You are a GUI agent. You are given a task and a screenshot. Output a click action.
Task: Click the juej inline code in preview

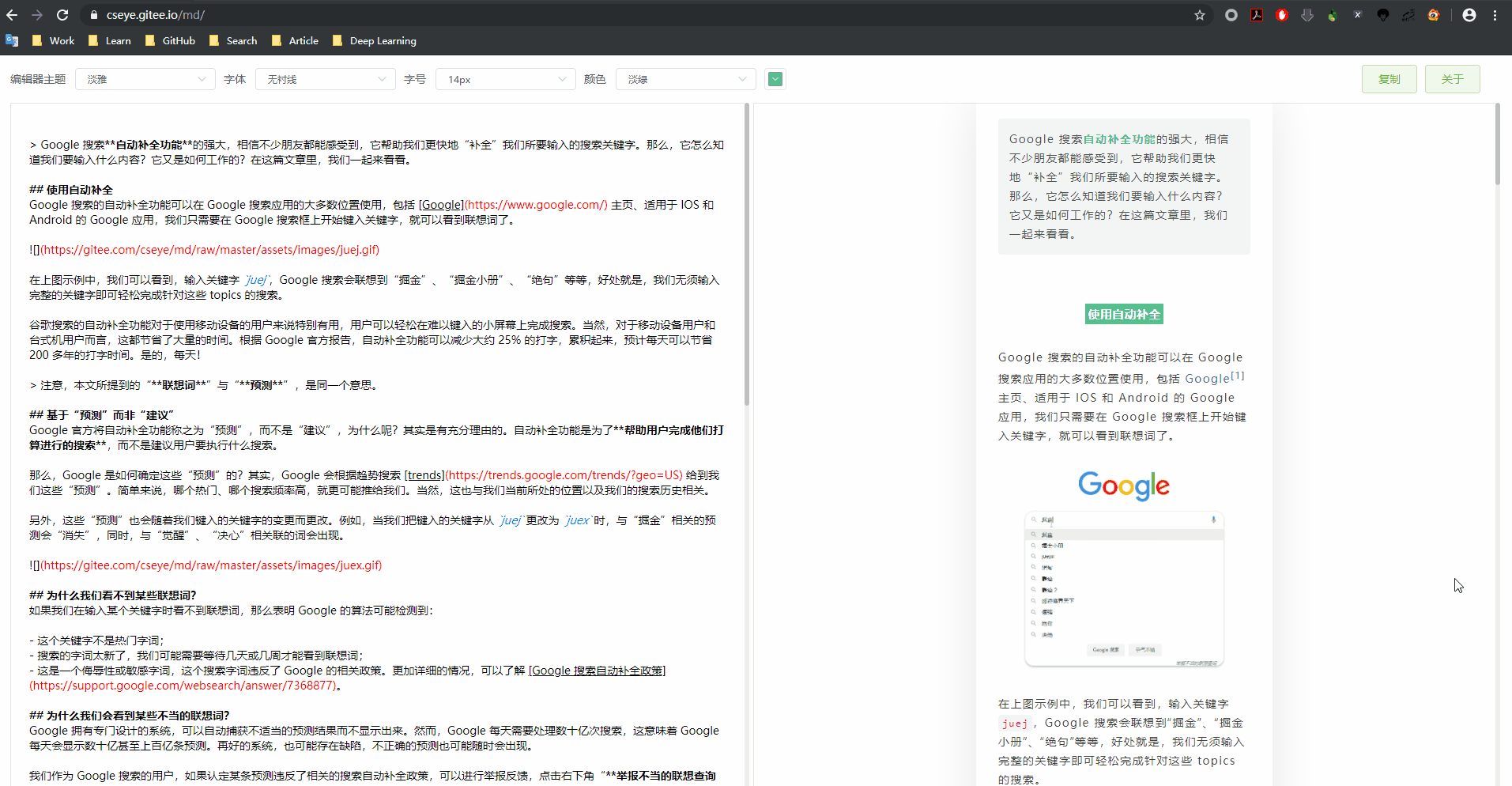pos(1015,723)
